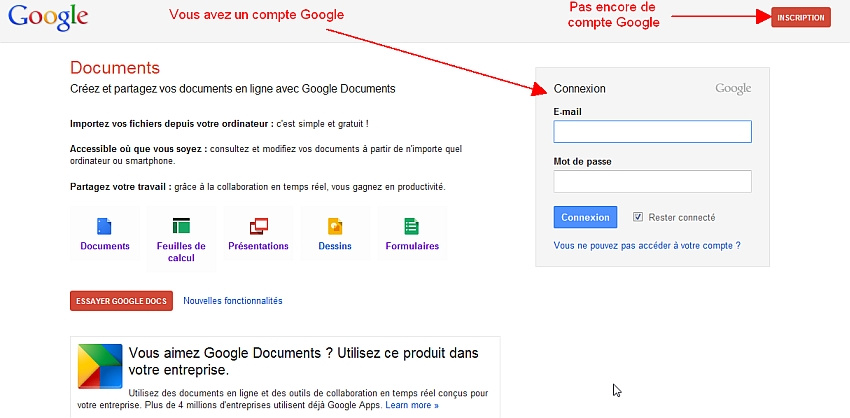Image resolution: width=850 pixels, height=418 pixels.
Task: Open 'Vous ne pouvez pas accéder à votre compte ?'
Action: [647, 246]
